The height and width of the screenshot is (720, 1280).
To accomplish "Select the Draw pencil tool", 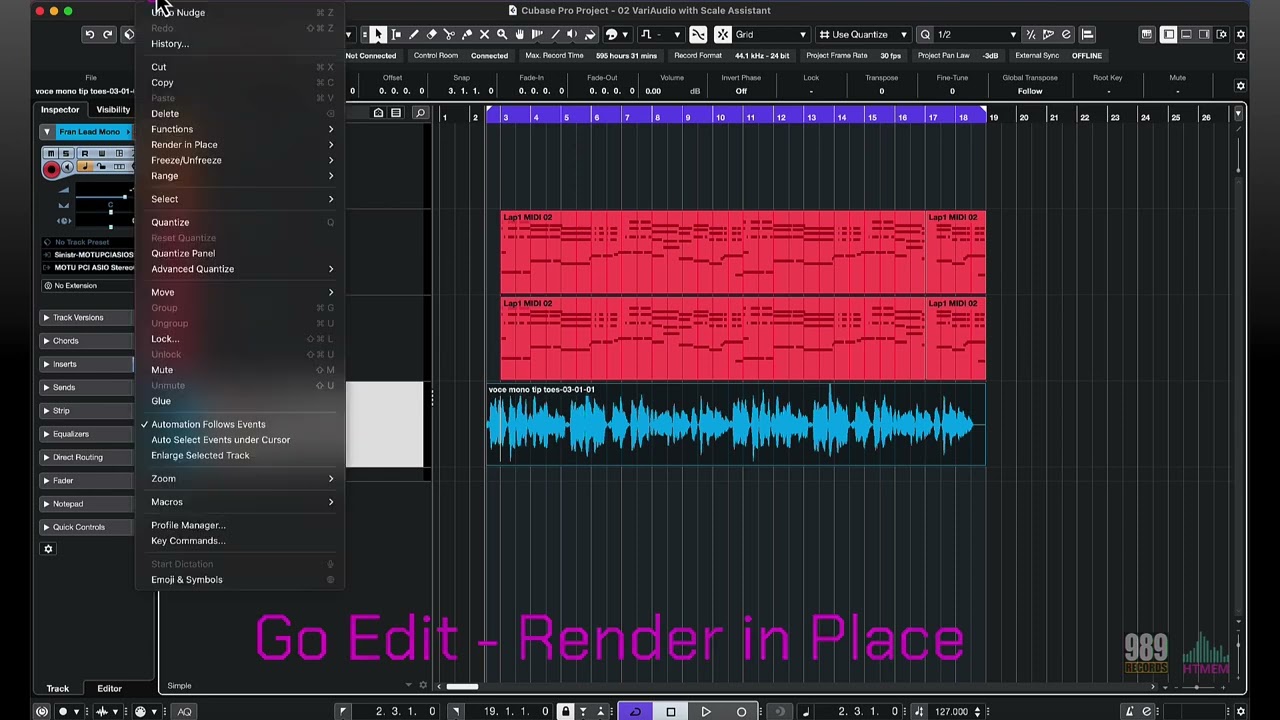I will [414, 34].
